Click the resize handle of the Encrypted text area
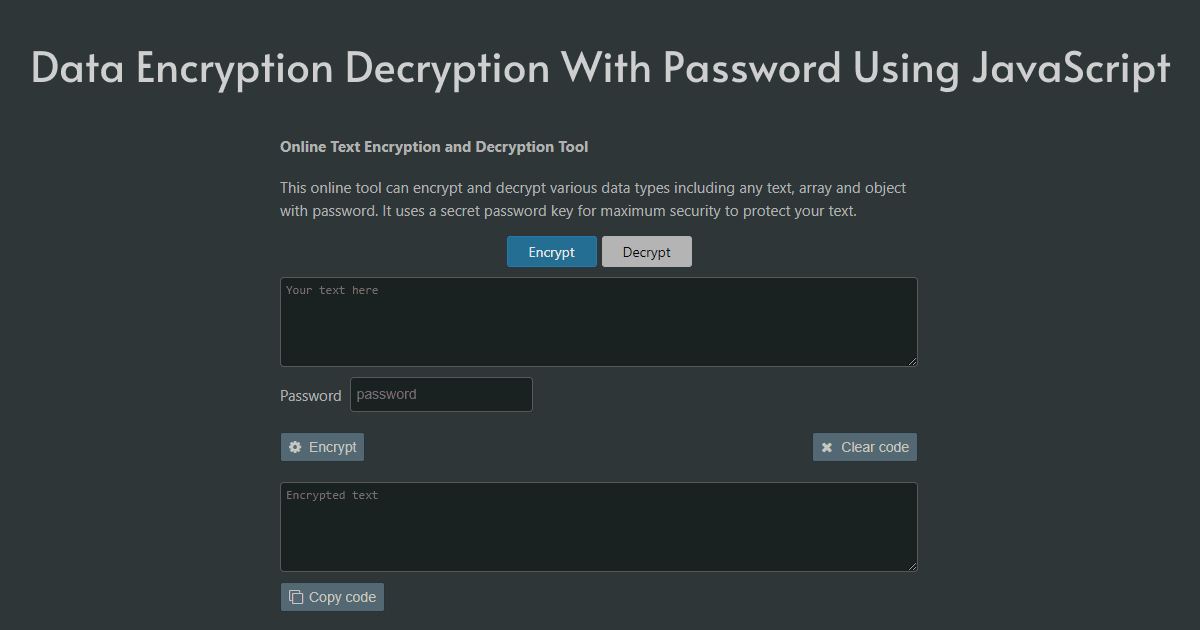 click(911, 565)
